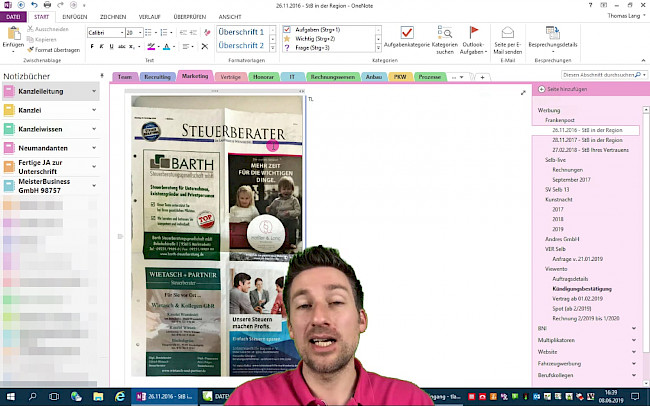Click the Aufgabenkategorie checkbox icon

click(407, 33)
